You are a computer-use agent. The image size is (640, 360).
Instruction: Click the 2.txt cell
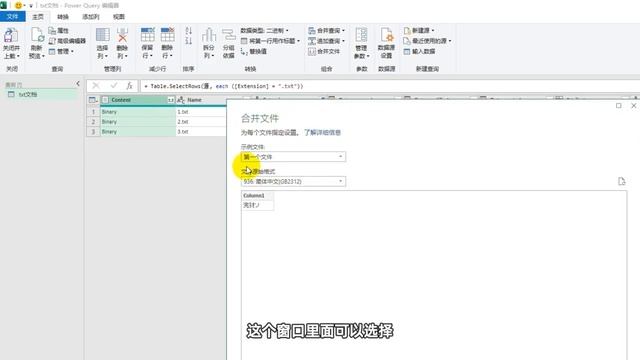[201, 122]
